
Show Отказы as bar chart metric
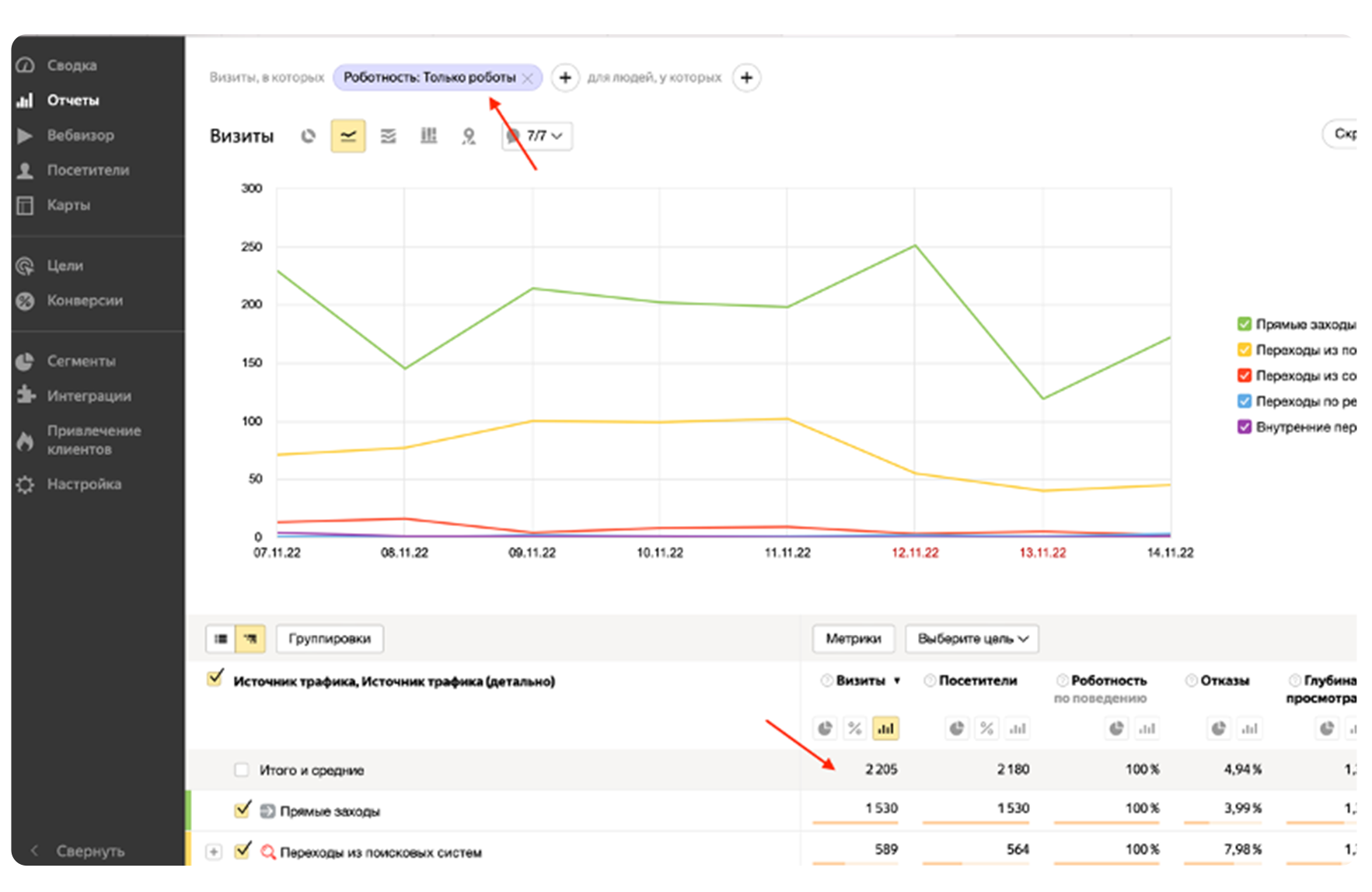pos(1249,728)
